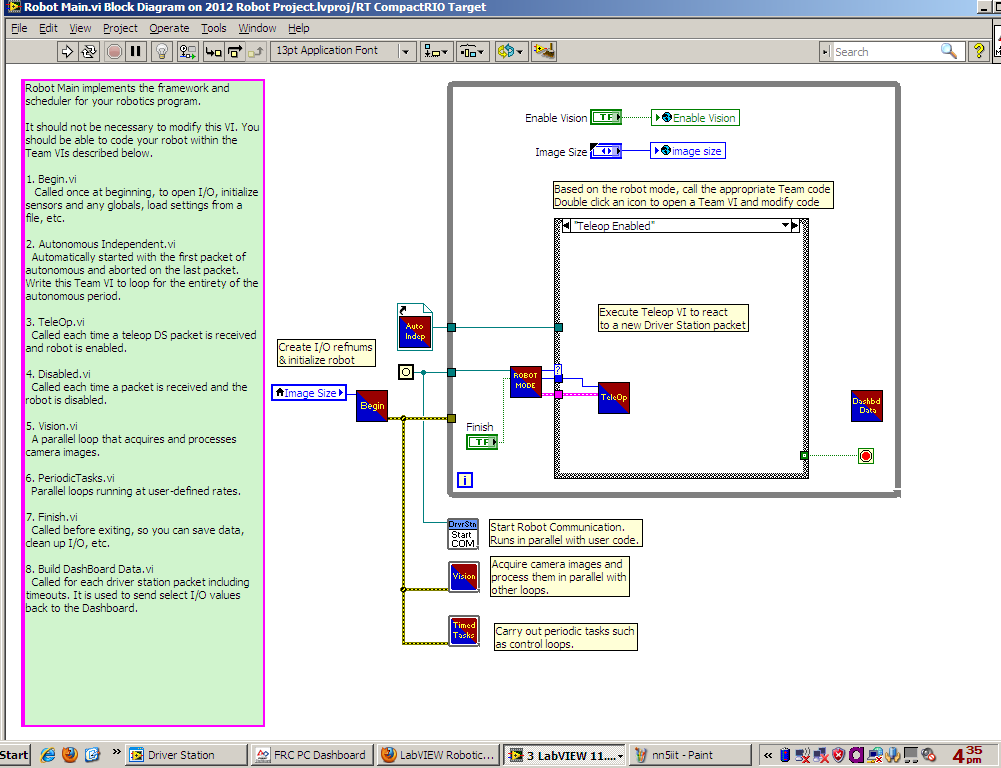Open the Help menu
The image size is (1001, 768).
[298, 28]
